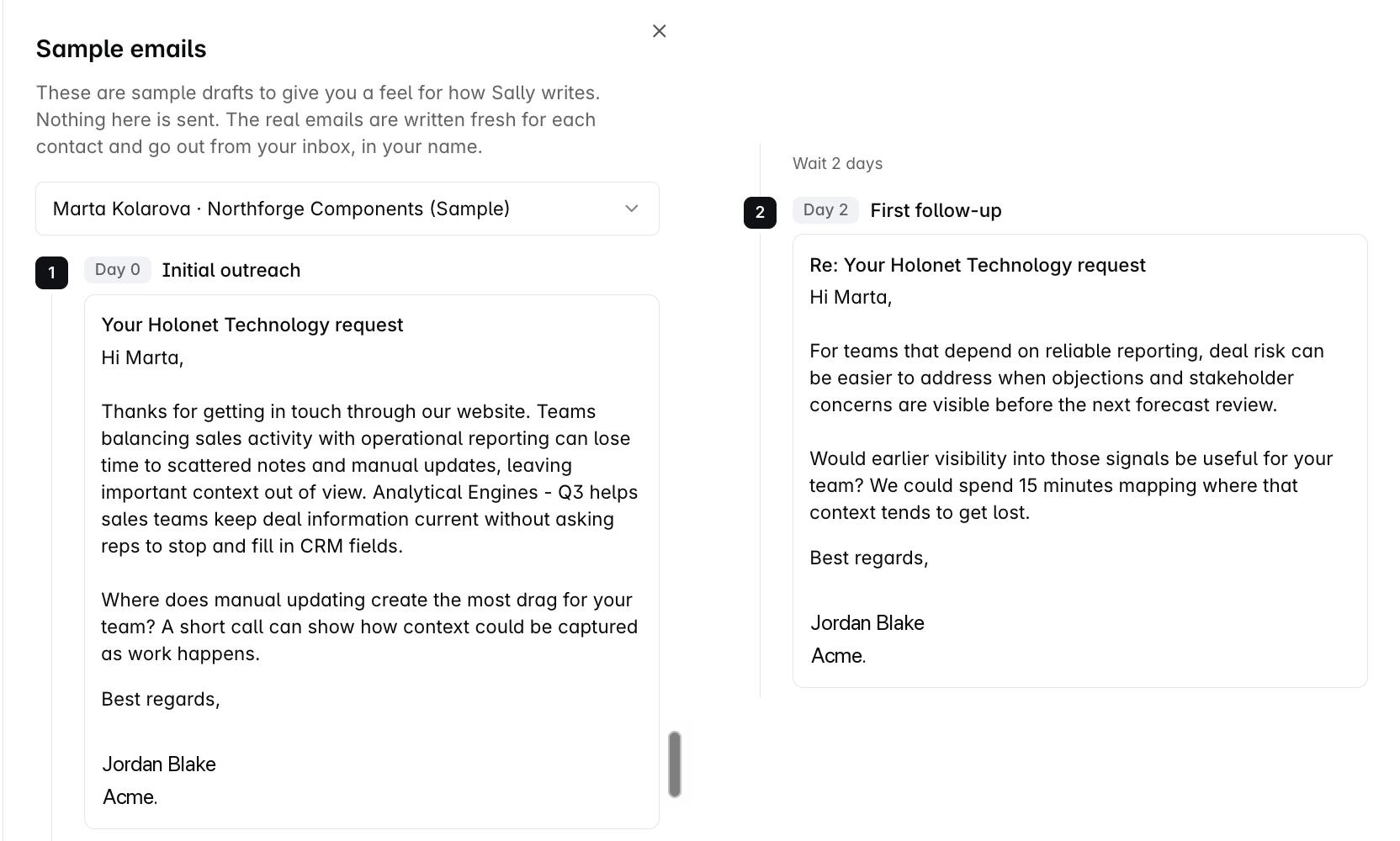The height and width of the screenshot is (841, 1400).
Task: Click the "For teams that depend on reliable reporting" paragraph
Action: coord(1067,378)
